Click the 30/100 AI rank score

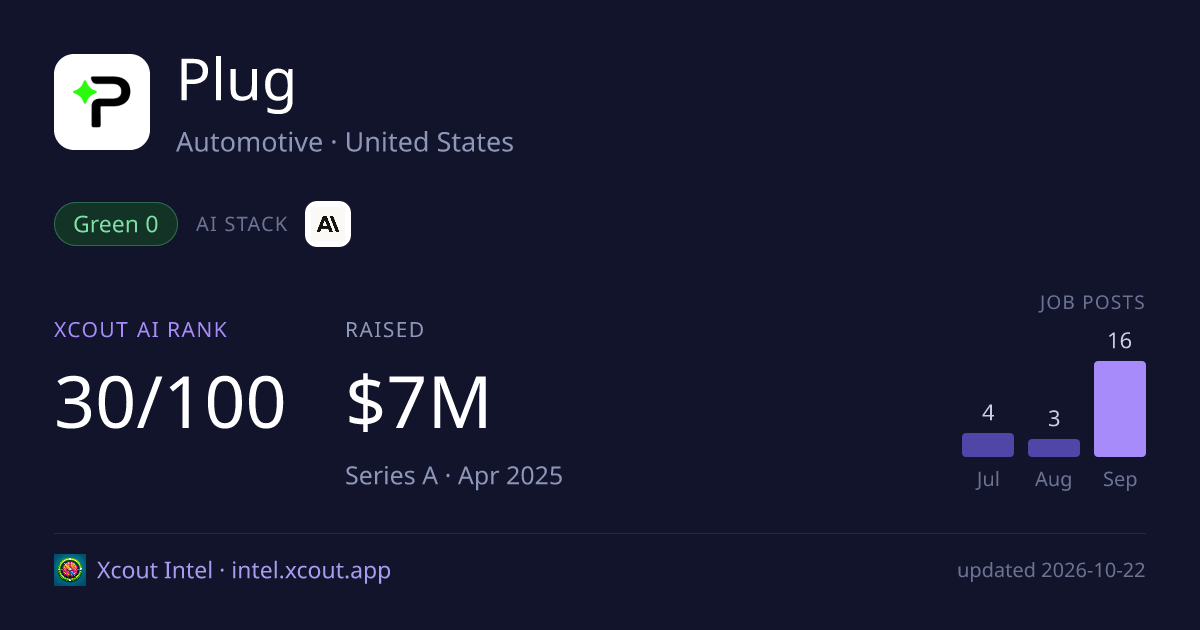170,402
